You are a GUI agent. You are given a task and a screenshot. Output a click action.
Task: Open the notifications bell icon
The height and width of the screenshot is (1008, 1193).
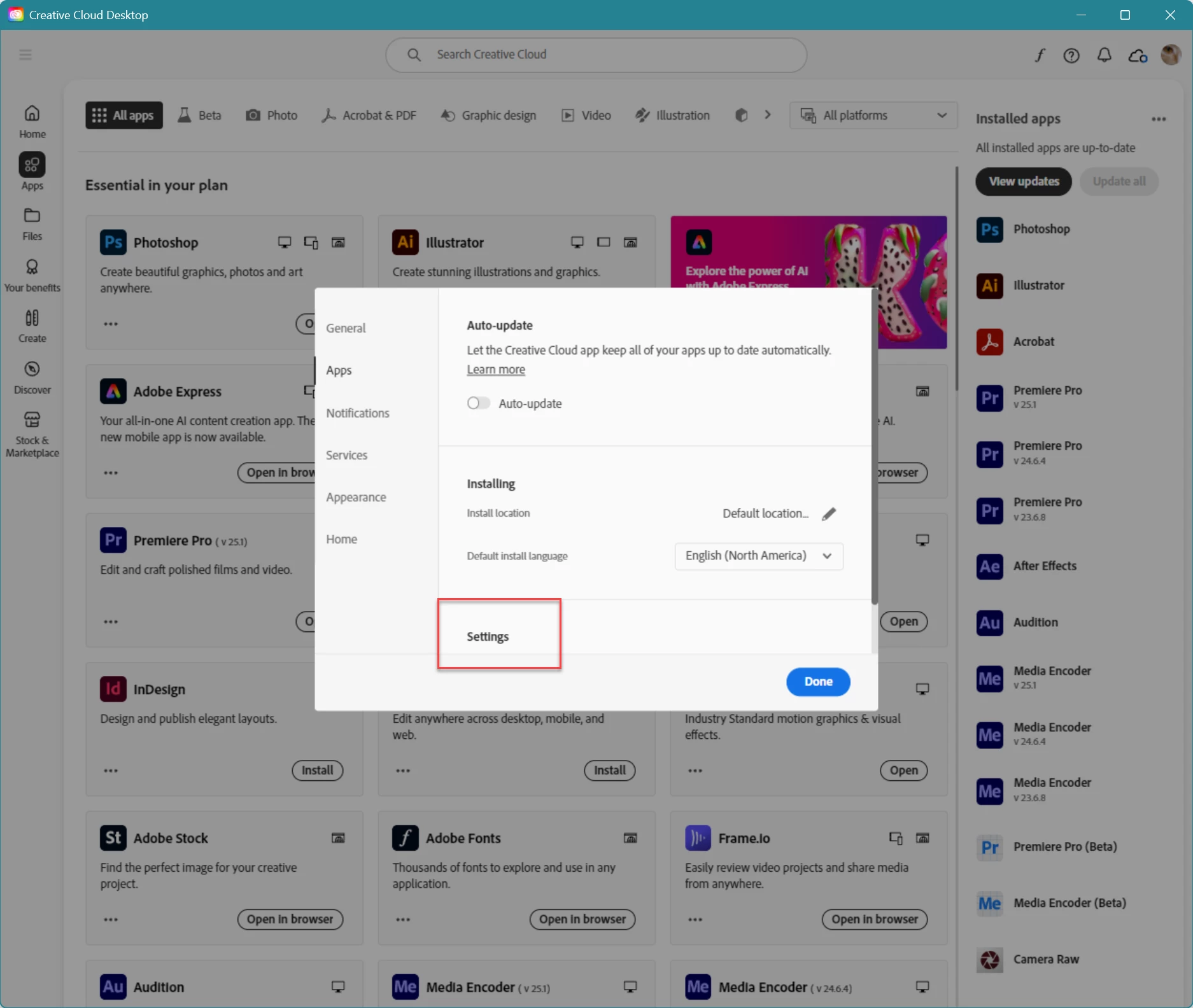pyautogui.click(x=1105, y=55)
